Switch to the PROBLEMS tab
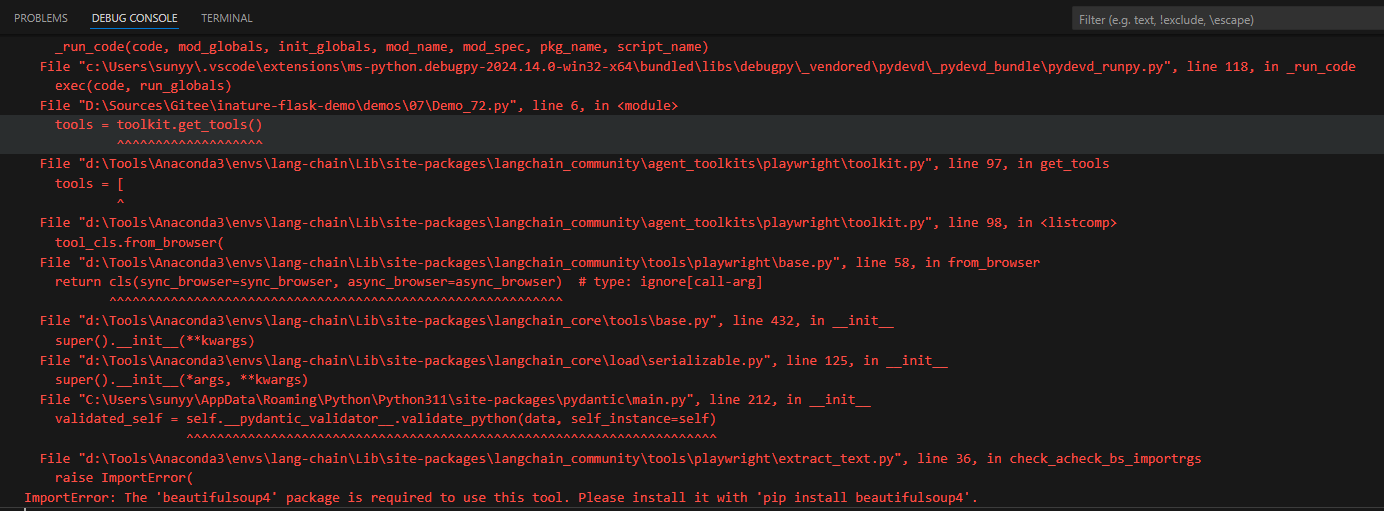The width and height of the screenshot is (1384, 511). (41, 18)
